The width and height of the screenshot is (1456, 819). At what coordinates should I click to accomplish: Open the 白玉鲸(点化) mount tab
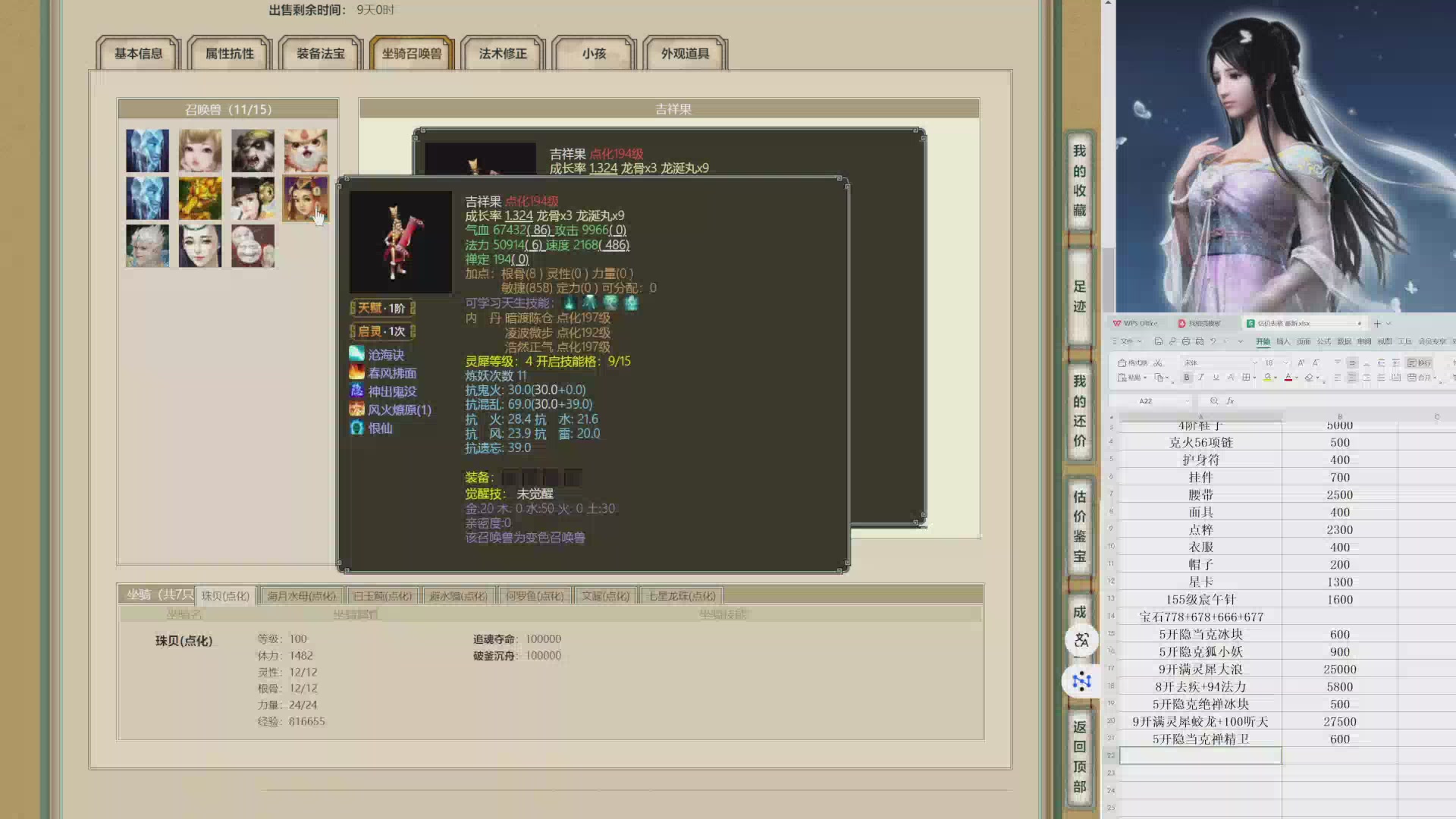(x=383, y=596)
